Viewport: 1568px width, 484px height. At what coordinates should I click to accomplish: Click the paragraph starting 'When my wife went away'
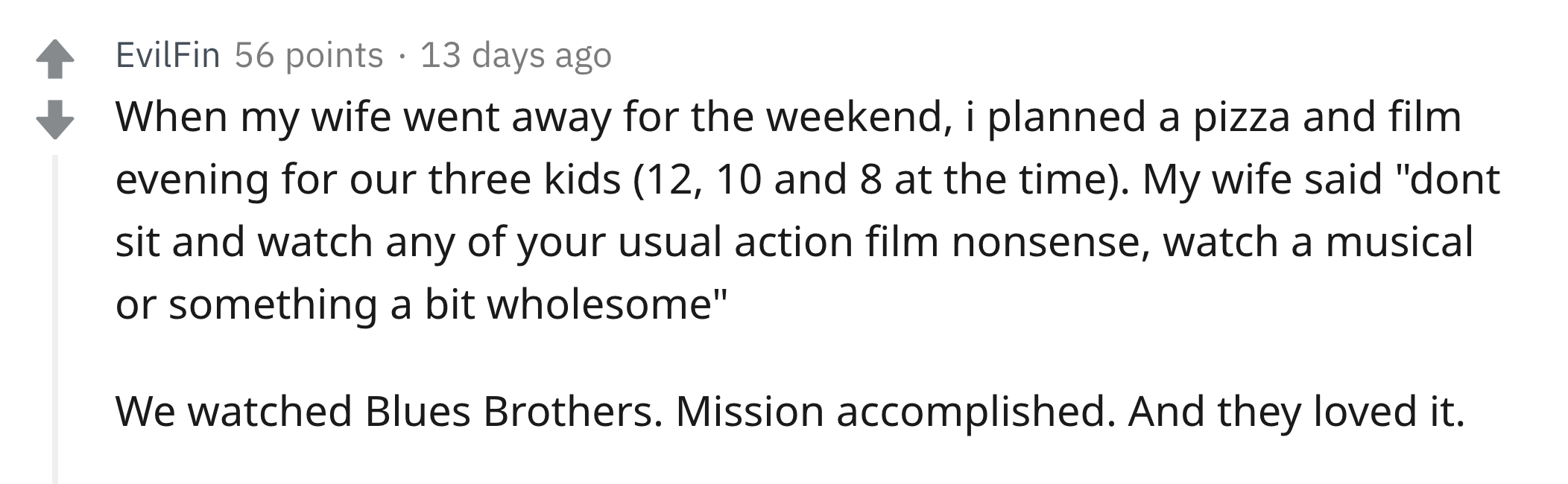808,211
